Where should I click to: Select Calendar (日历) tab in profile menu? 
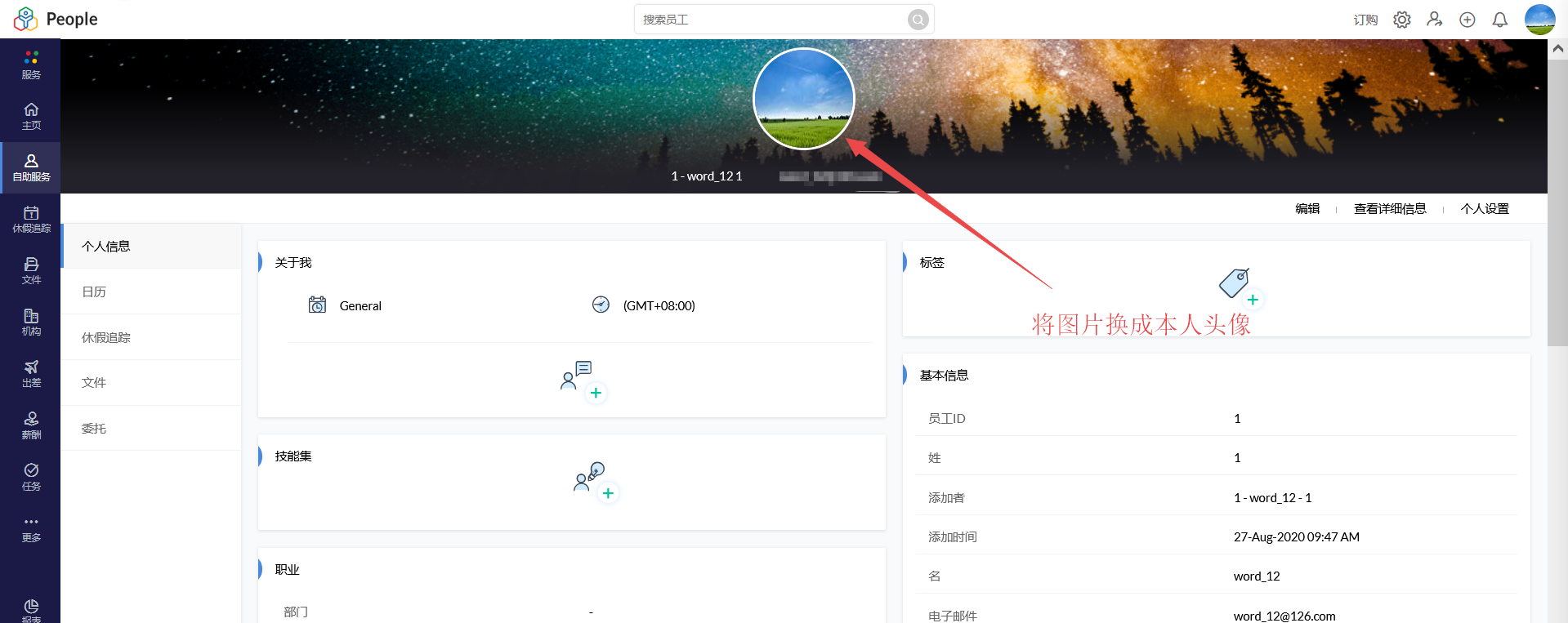(94, 291)
